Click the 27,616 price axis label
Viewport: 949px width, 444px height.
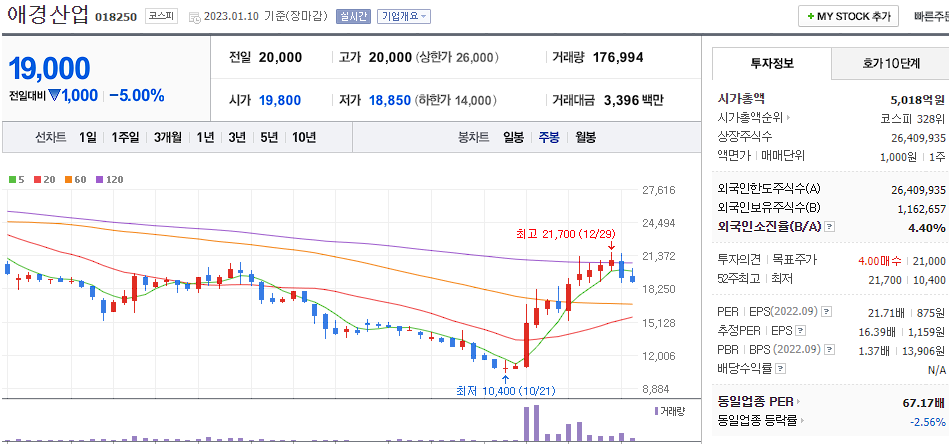[x=658, y=190]
